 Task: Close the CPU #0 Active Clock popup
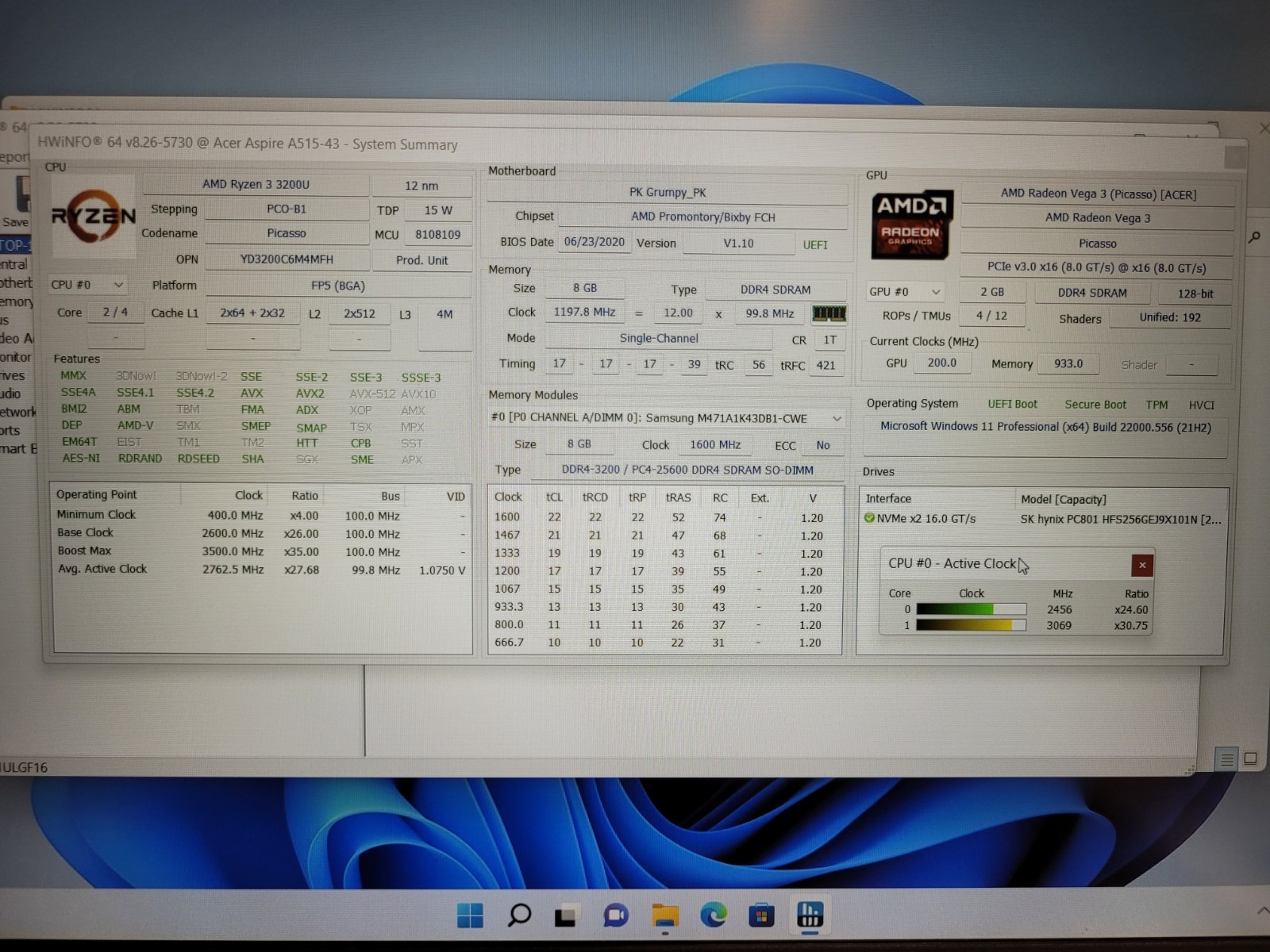point(1141,565)
